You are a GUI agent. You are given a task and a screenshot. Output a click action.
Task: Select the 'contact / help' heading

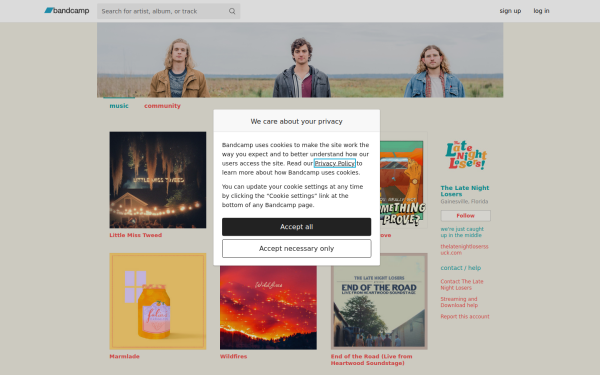pyautogui.click(x=461, y=268)
